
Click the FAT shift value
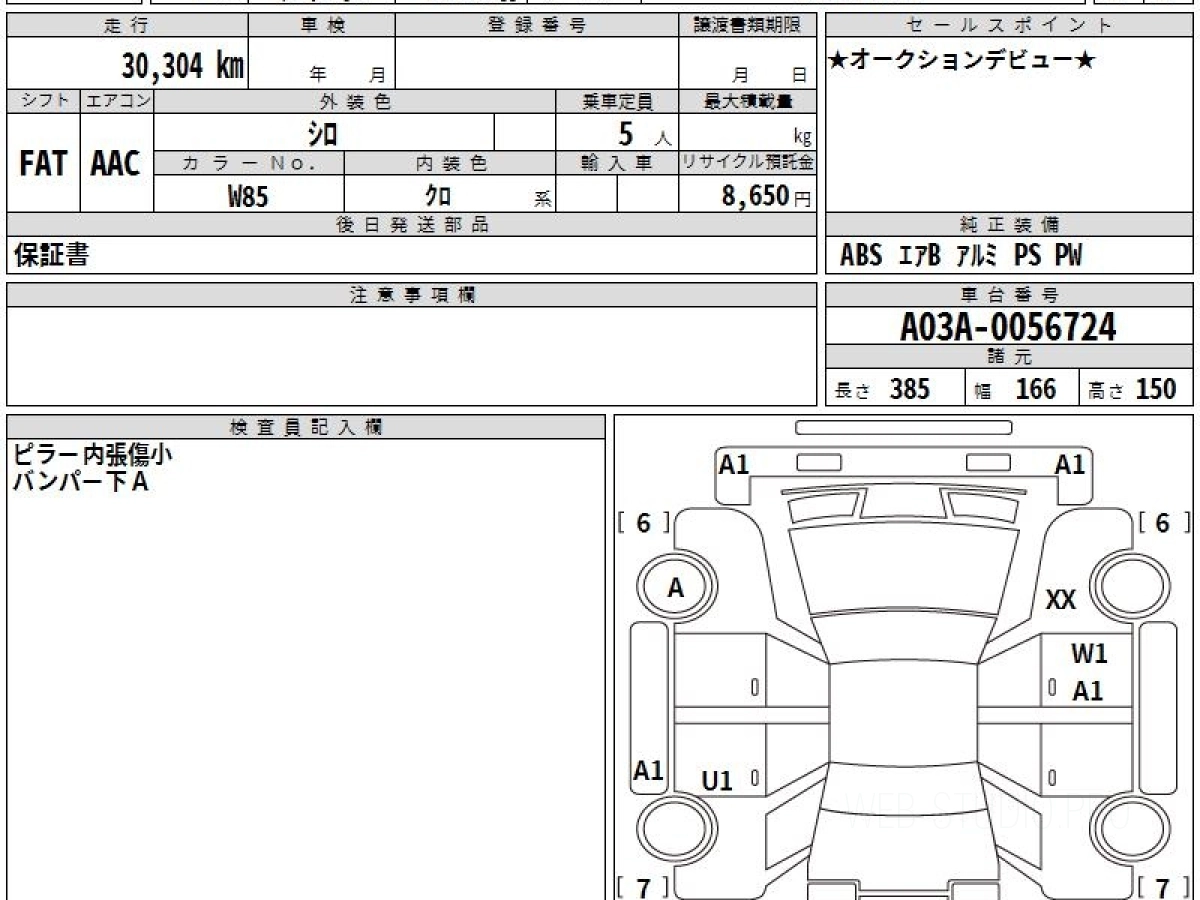(43, 164)
